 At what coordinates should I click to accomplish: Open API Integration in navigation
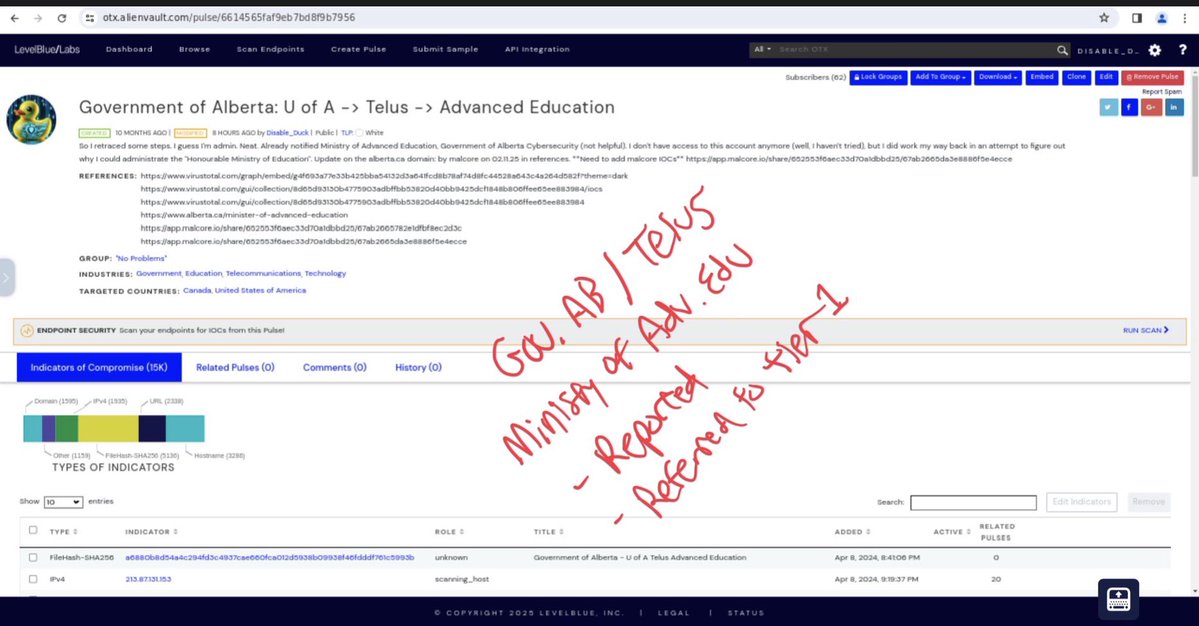click(537, 50)
